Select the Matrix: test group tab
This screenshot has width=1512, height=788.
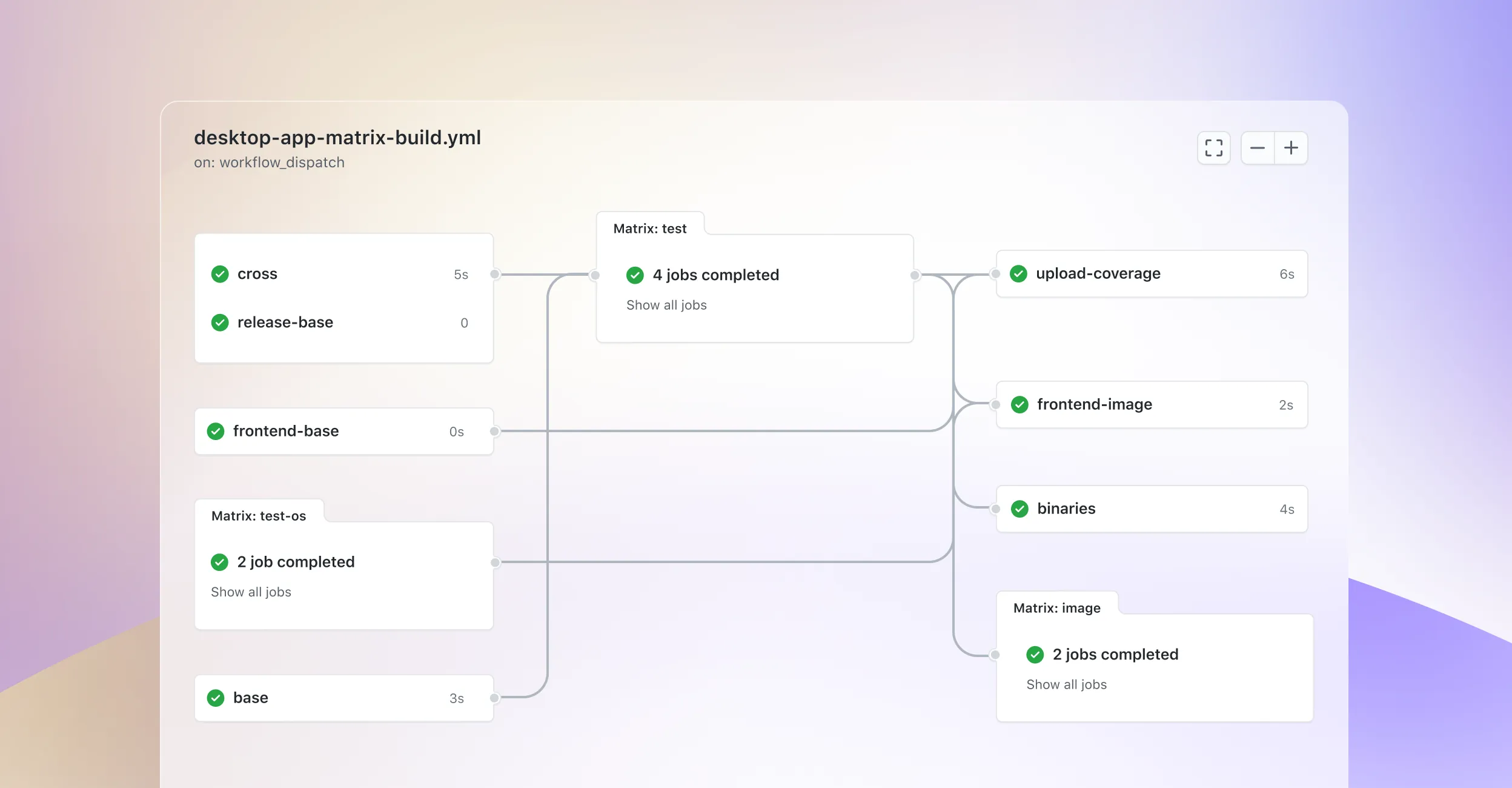pos(650,229)
